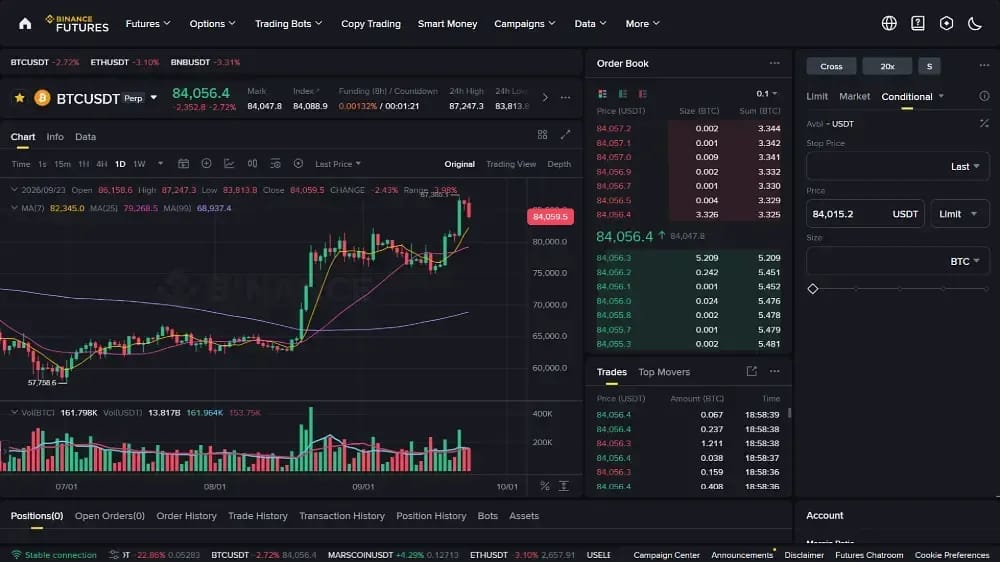Go to the Binance home icon
1000x562 pixels.
[x=25, y=24]
